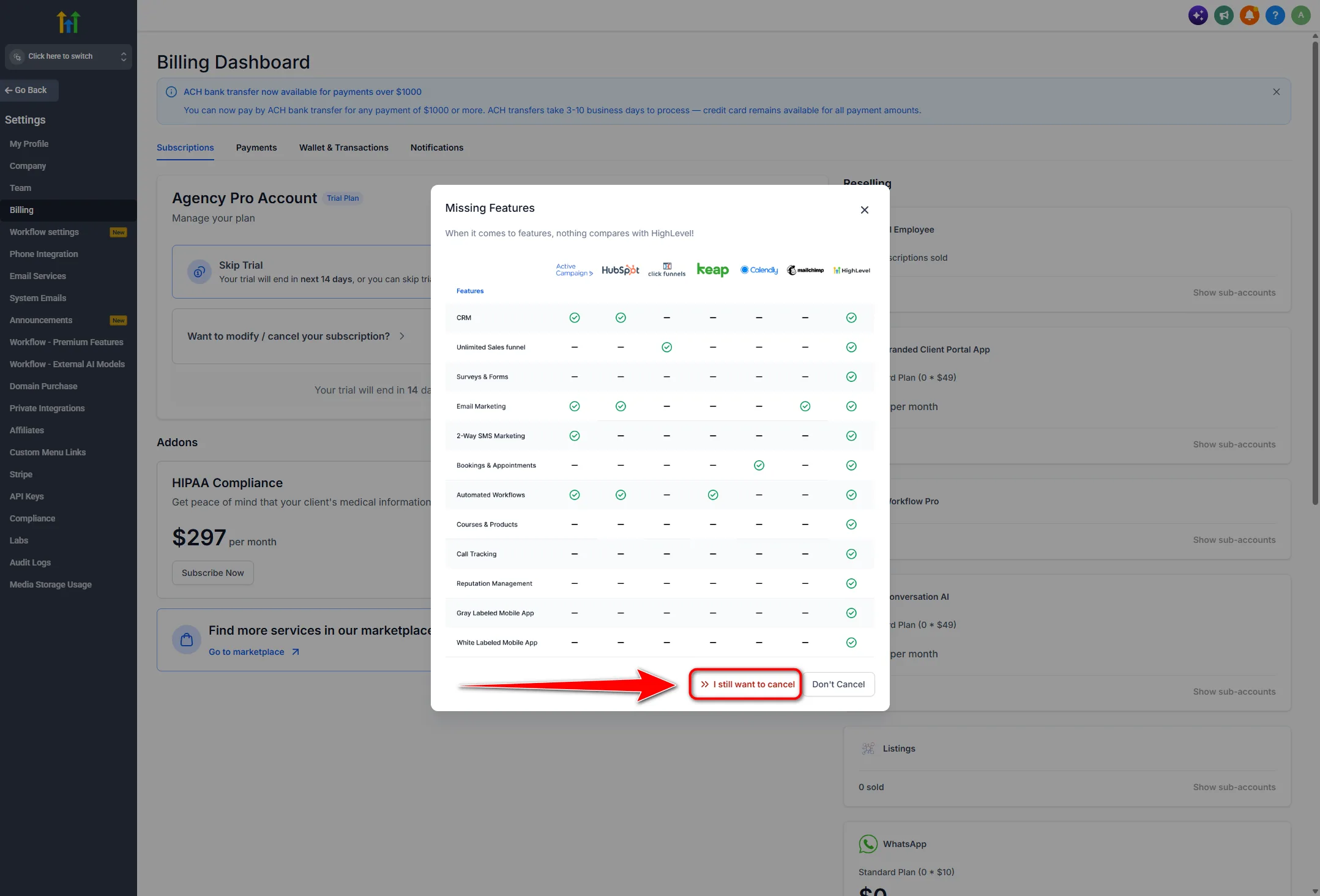Screen dimensions: 1320x896
Task: Click the page vertical scrollbar
Action: coord(1315,272)
